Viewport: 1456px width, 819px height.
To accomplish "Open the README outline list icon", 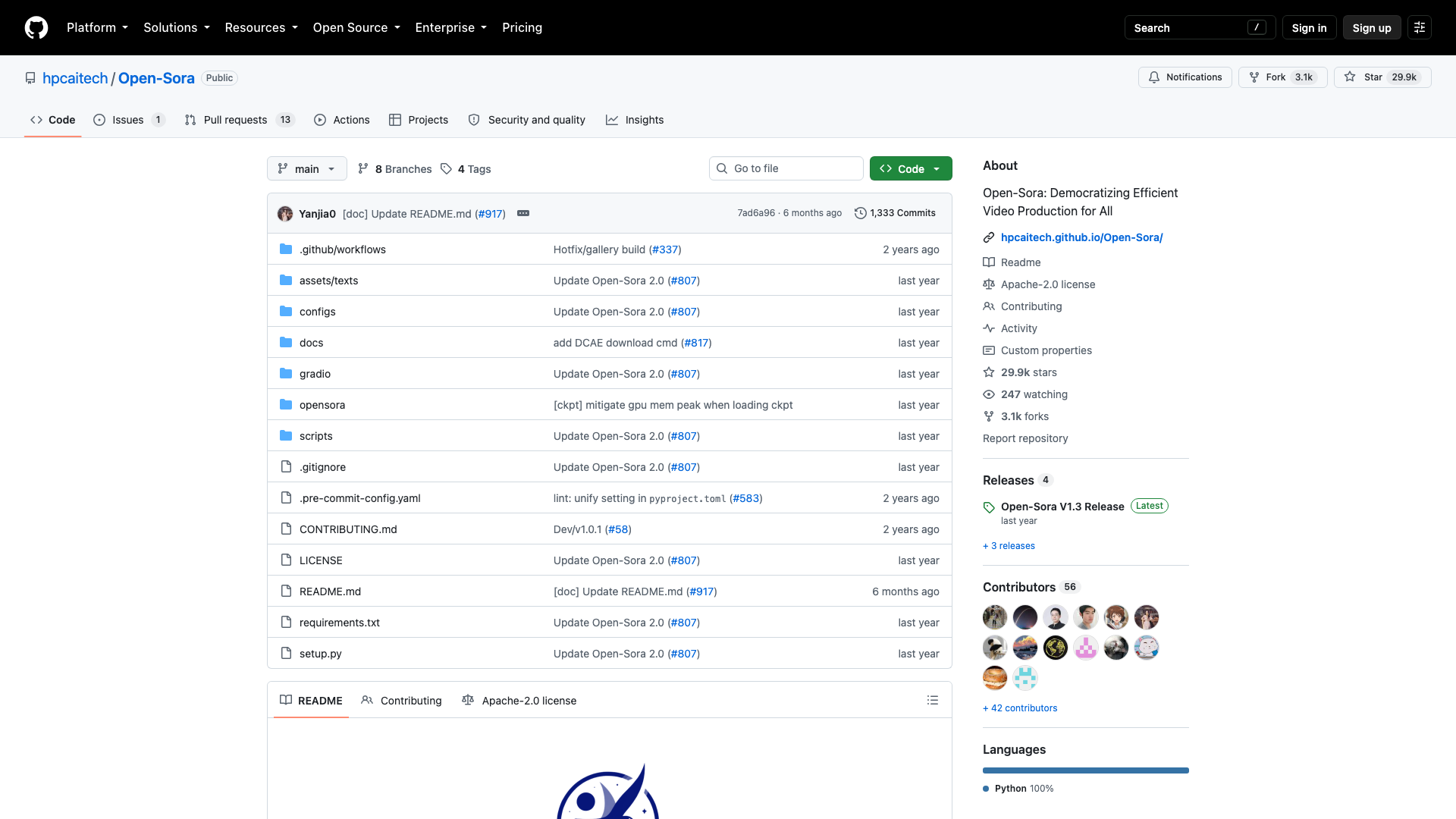I will [933, 701].
